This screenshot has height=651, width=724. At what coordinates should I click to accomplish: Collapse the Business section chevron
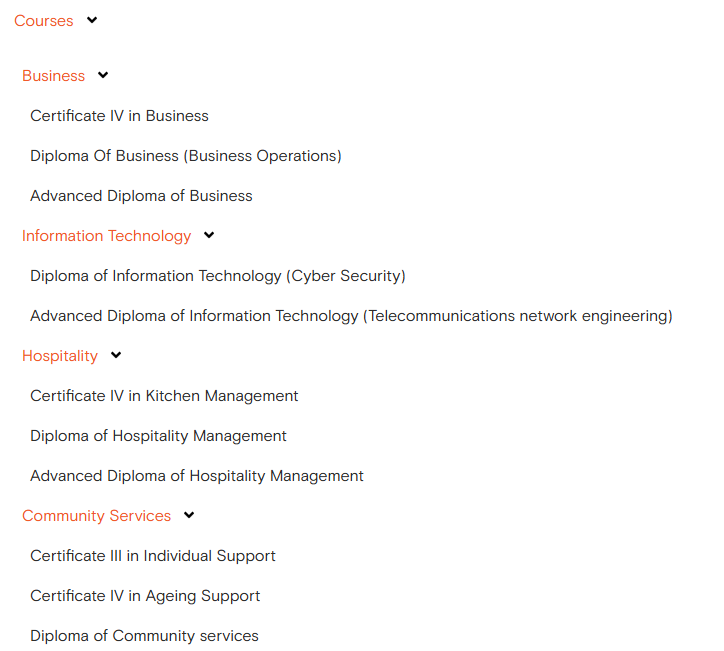coord(103,75)
